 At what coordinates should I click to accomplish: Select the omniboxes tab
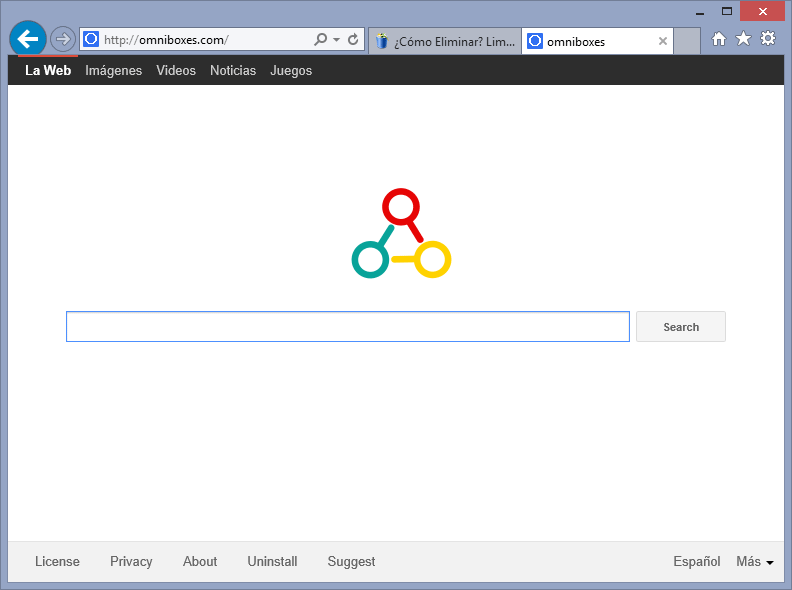(598, 41)
